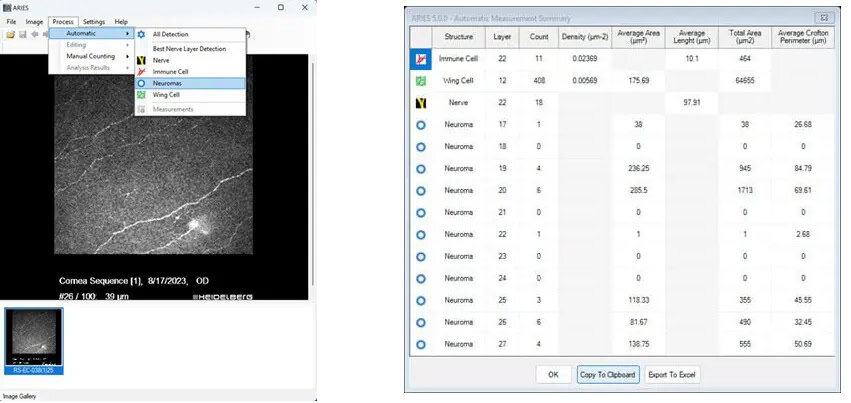Viewport: 851px width, 403px height.
Task: Run All Detection from the submenu
Action: (x=190, y=34)
